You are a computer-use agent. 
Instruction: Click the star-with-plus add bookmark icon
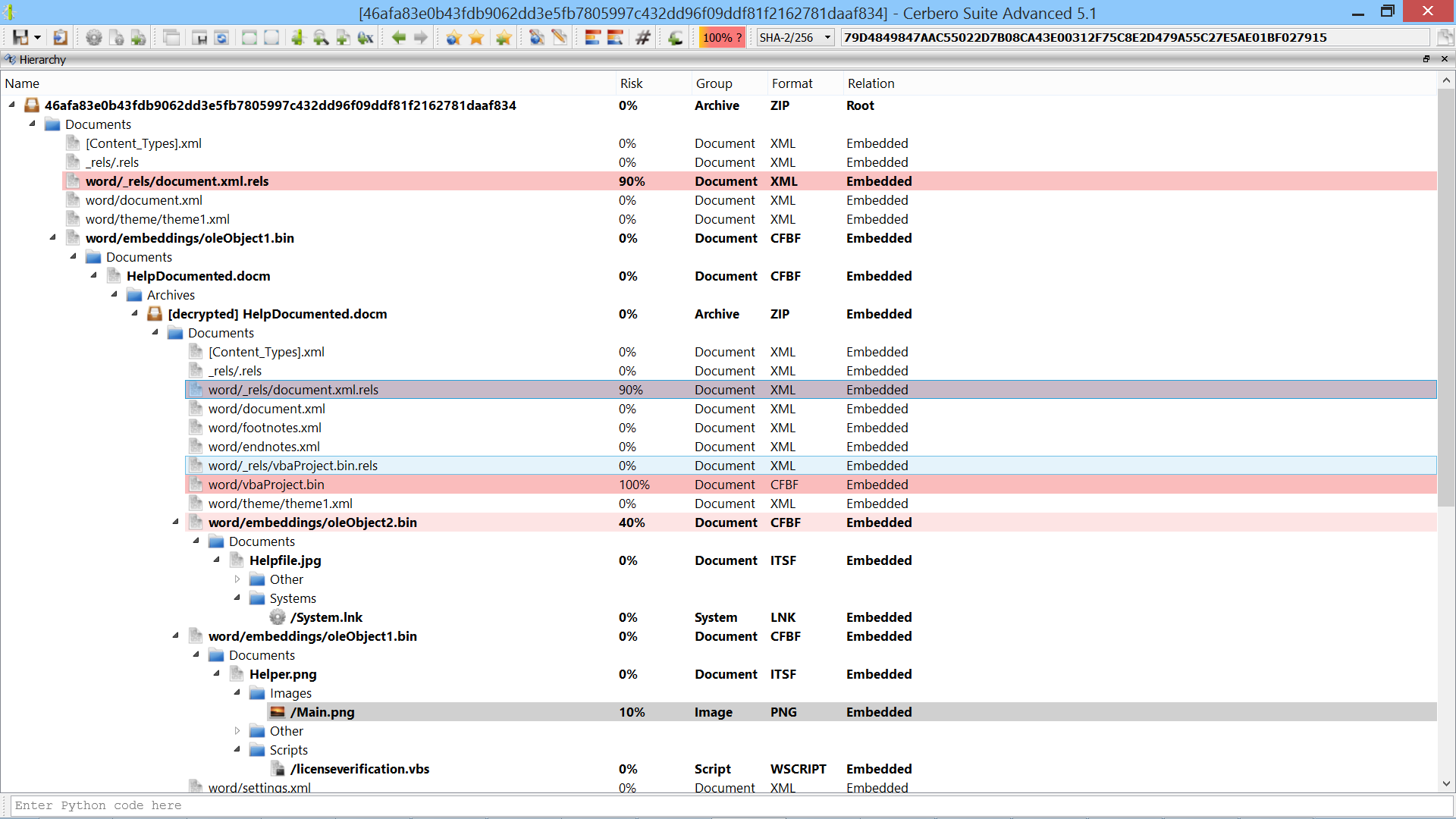tap(504, 37)
